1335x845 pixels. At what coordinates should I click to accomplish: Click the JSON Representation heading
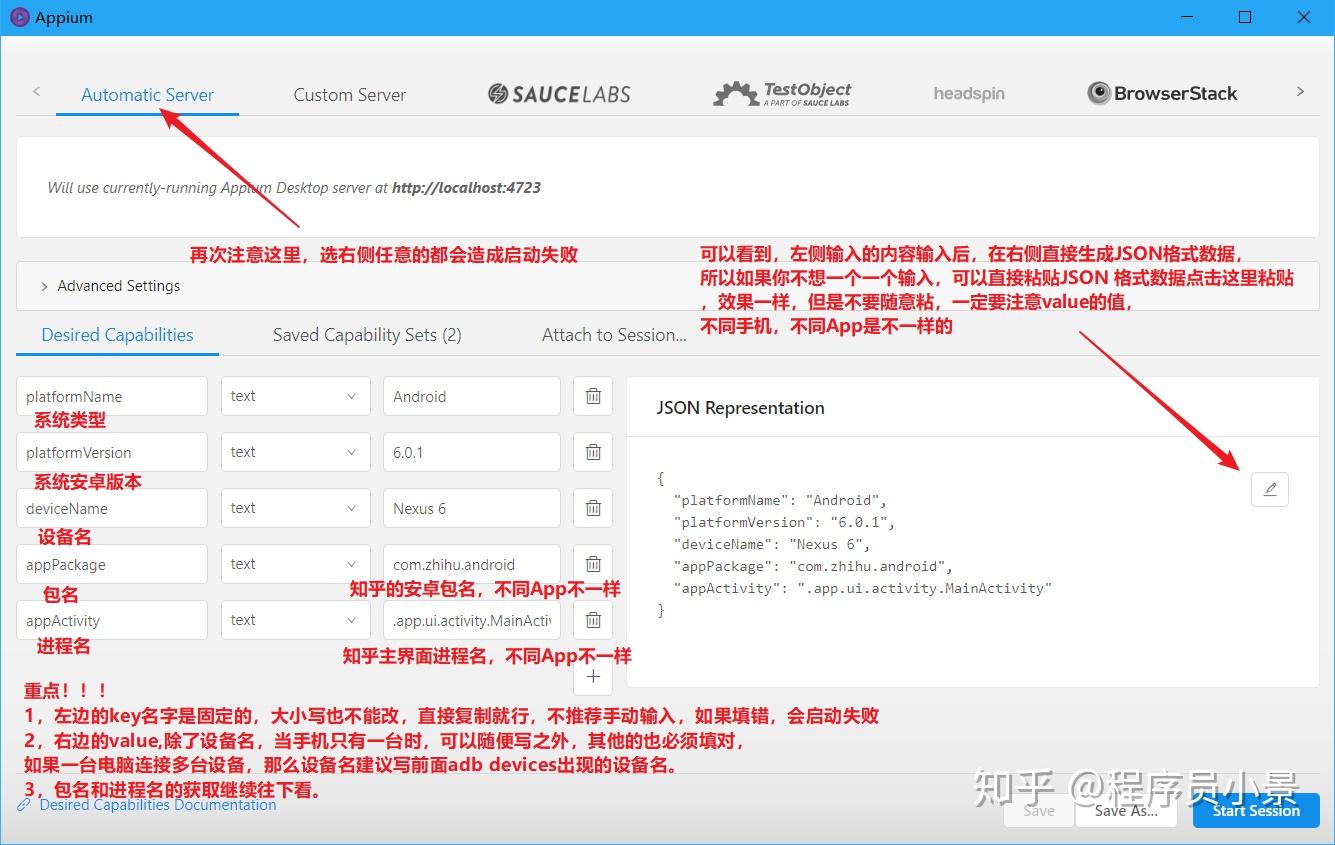(741, 408)
